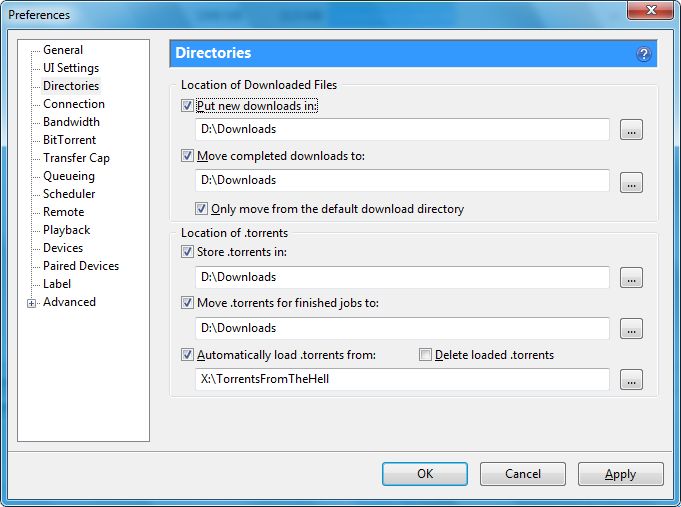Browse folder for auto-load .torrents path
Image resolution: width=681 pixels, height=507 pixels.
pyautogui.click(x=631, y=380)
